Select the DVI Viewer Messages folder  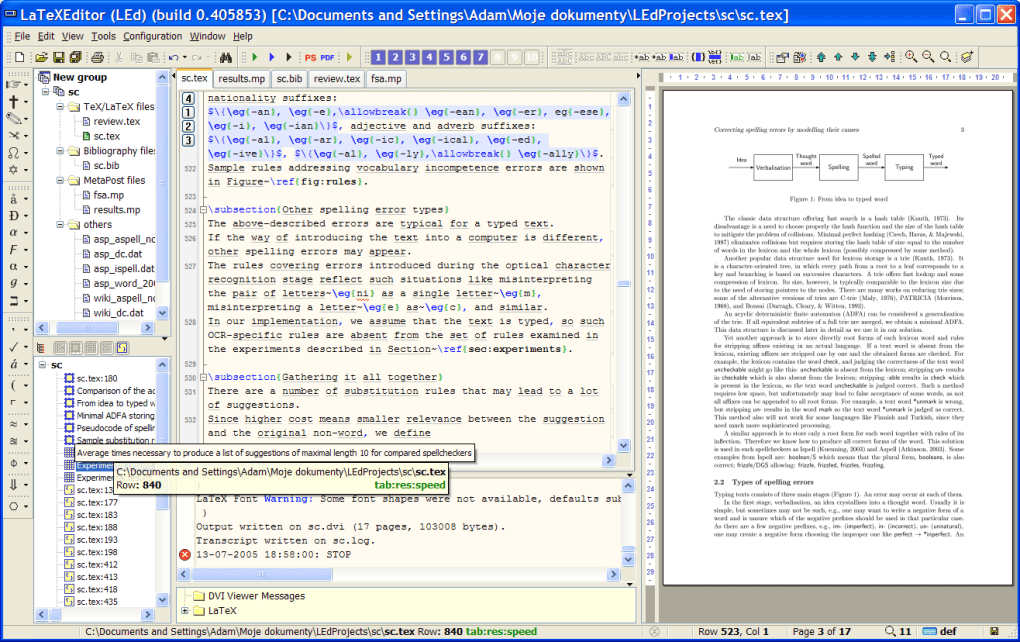256,596
